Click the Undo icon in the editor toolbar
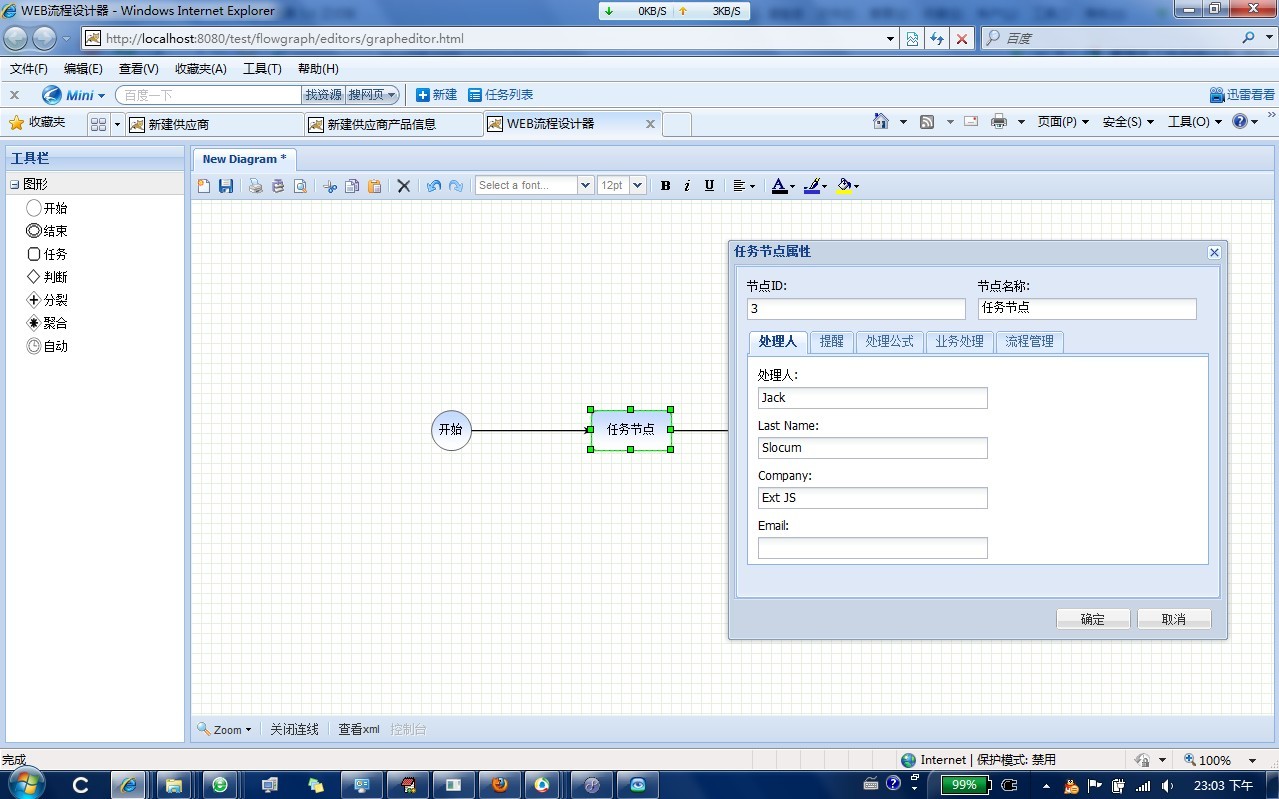Viewport: 1279px width, 799px height. 432,185
